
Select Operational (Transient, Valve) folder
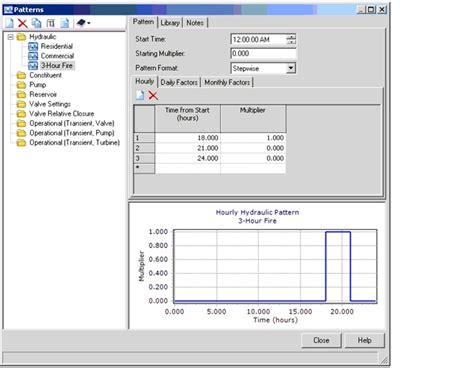point(72,123)
